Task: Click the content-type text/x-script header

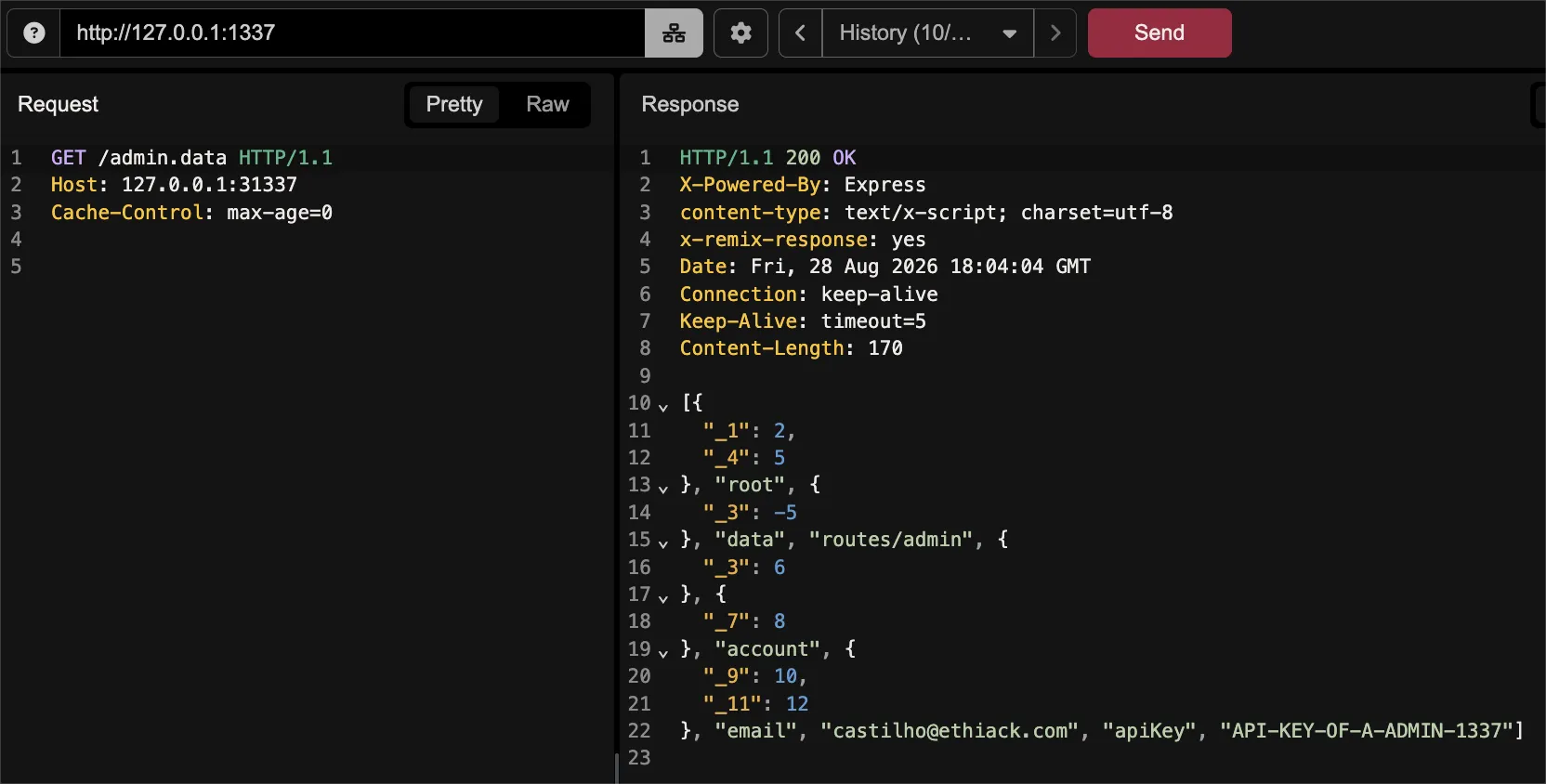Action: pyautogui.click(x=926, y=213)
